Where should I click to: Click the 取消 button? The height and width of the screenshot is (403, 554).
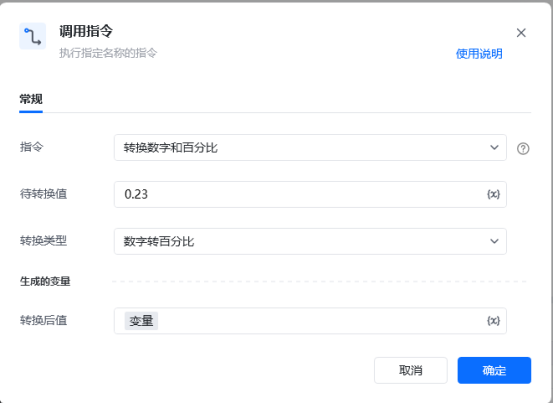pyautogui.click(x=411, y=370)
